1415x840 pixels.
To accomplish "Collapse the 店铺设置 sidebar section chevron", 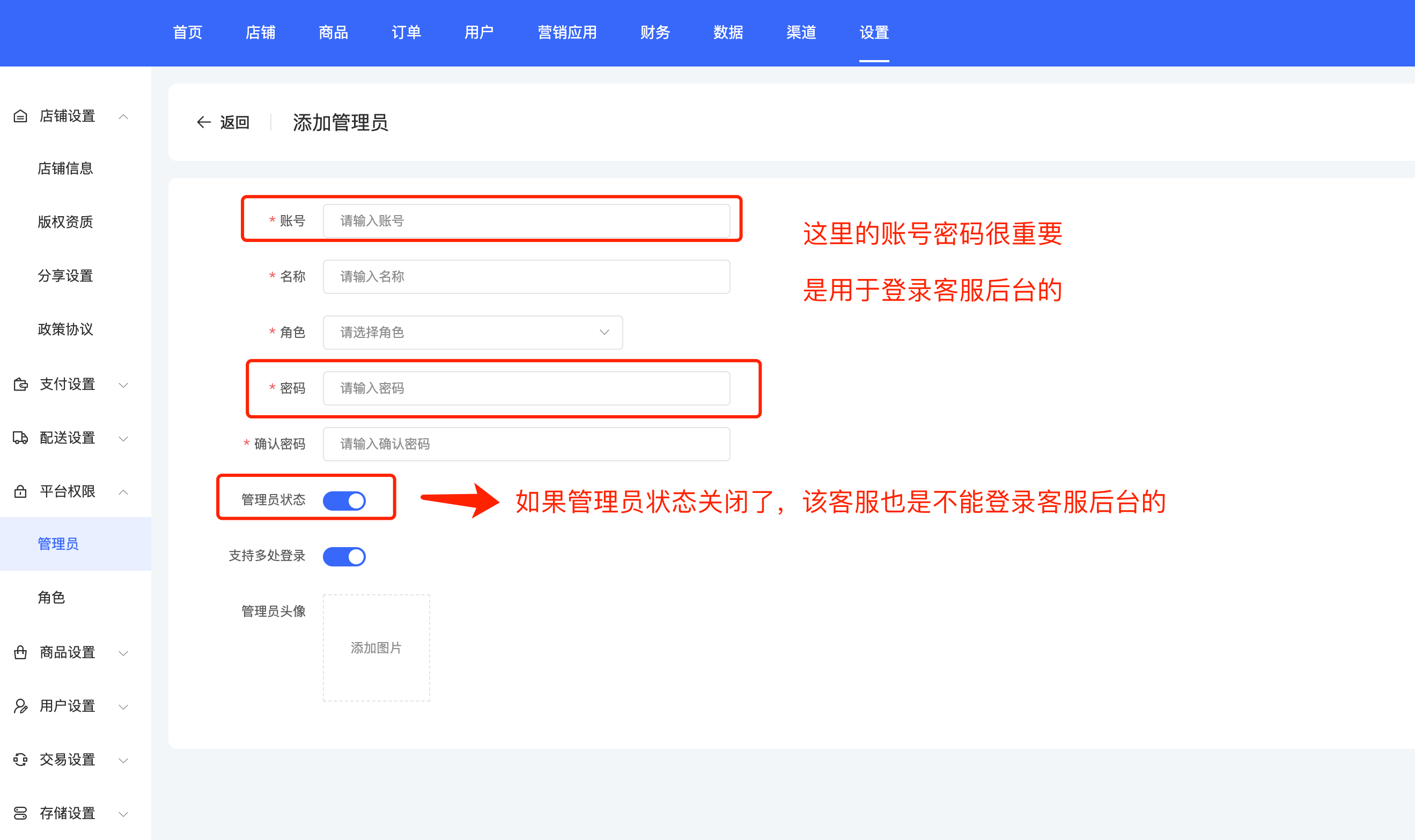I will pos(123,116).
